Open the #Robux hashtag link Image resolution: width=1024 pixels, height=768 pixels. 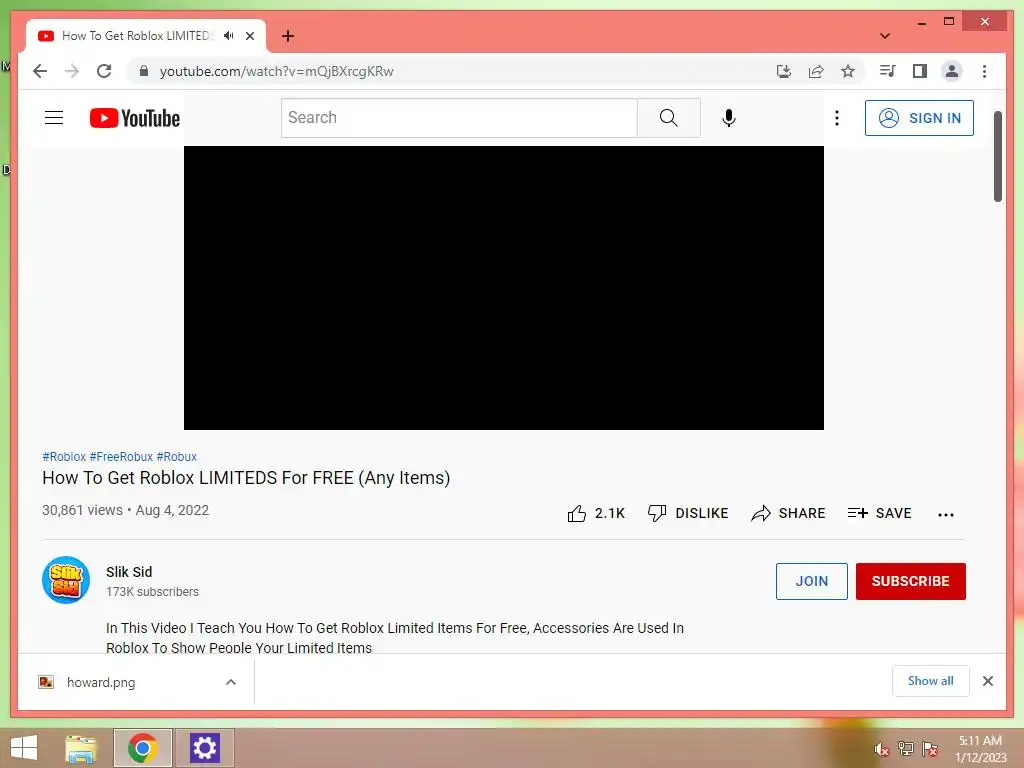point(176,456)
